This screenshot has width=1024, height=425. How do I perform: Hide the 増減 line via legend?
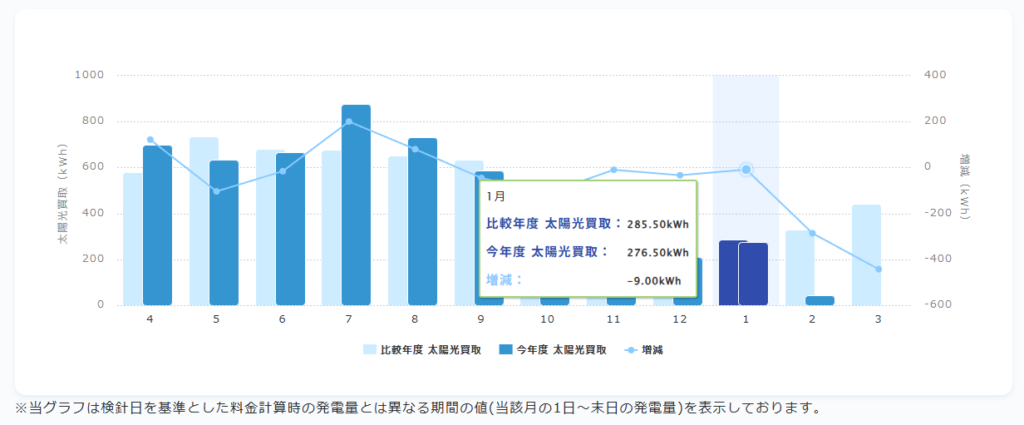coord(651,350)
